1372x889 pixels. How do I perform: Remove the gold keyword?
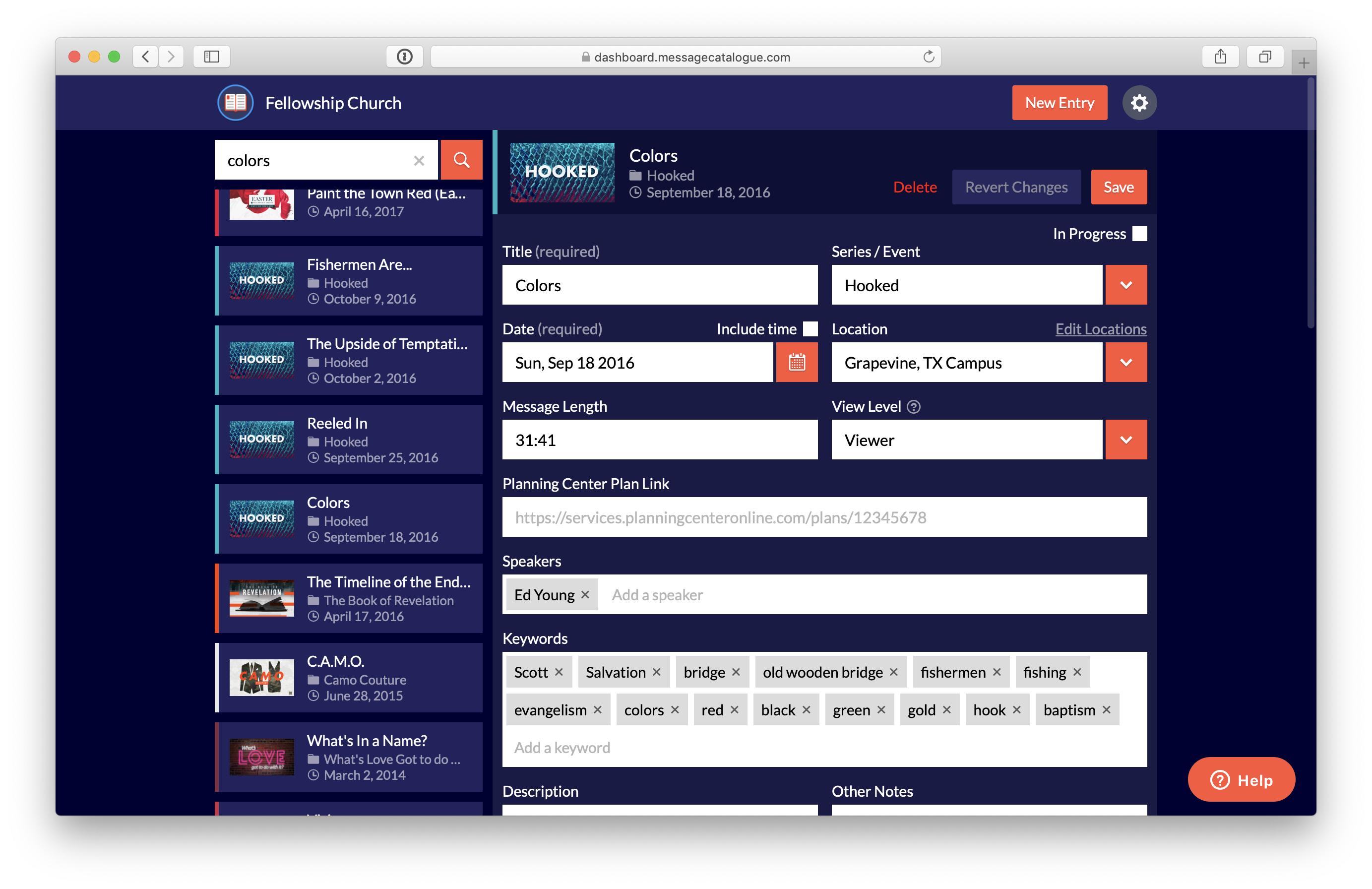click(946, 710)
